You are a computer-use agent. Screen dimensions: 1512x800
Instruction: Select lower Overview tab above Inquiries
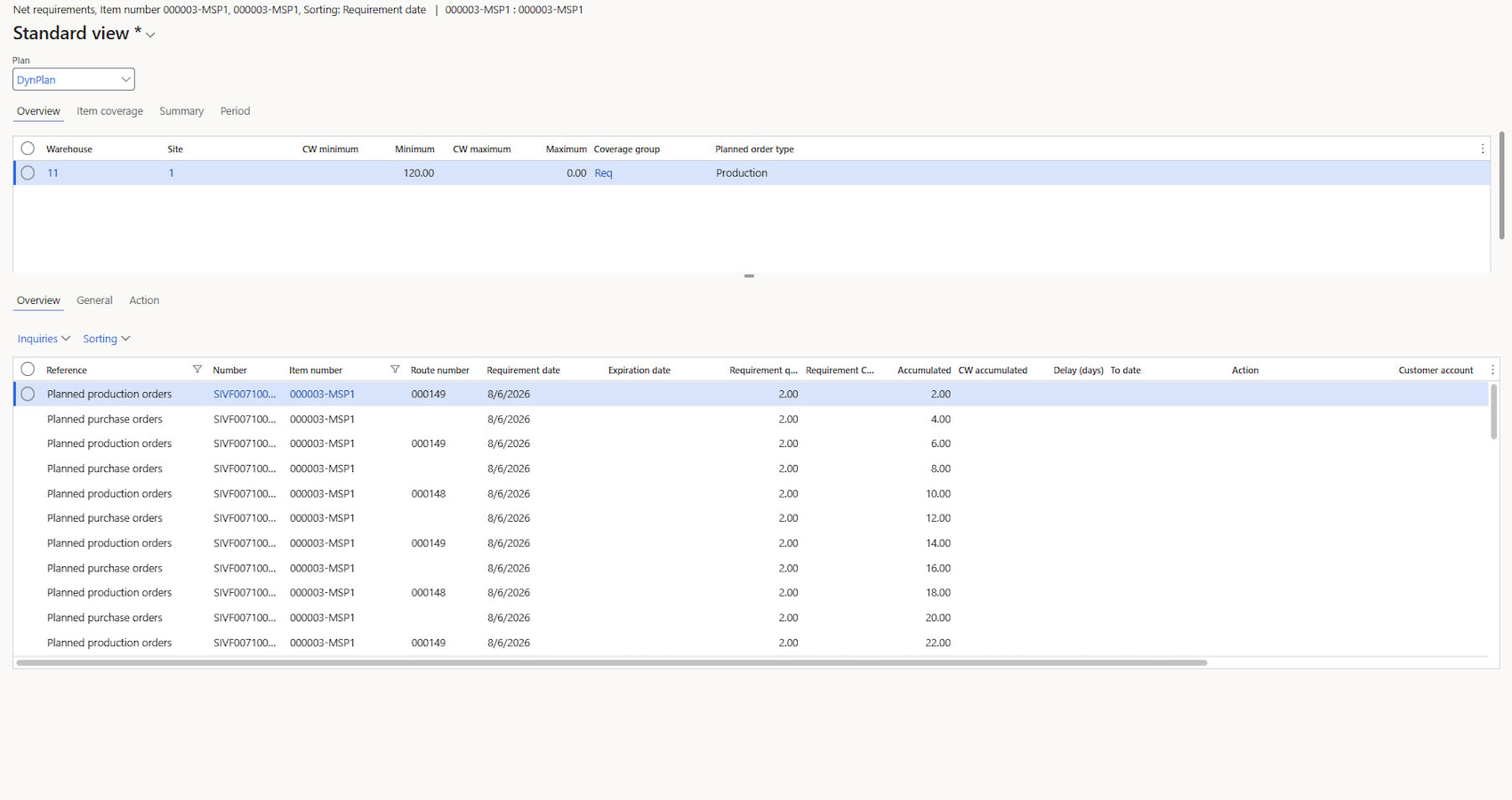pos(38,300)
